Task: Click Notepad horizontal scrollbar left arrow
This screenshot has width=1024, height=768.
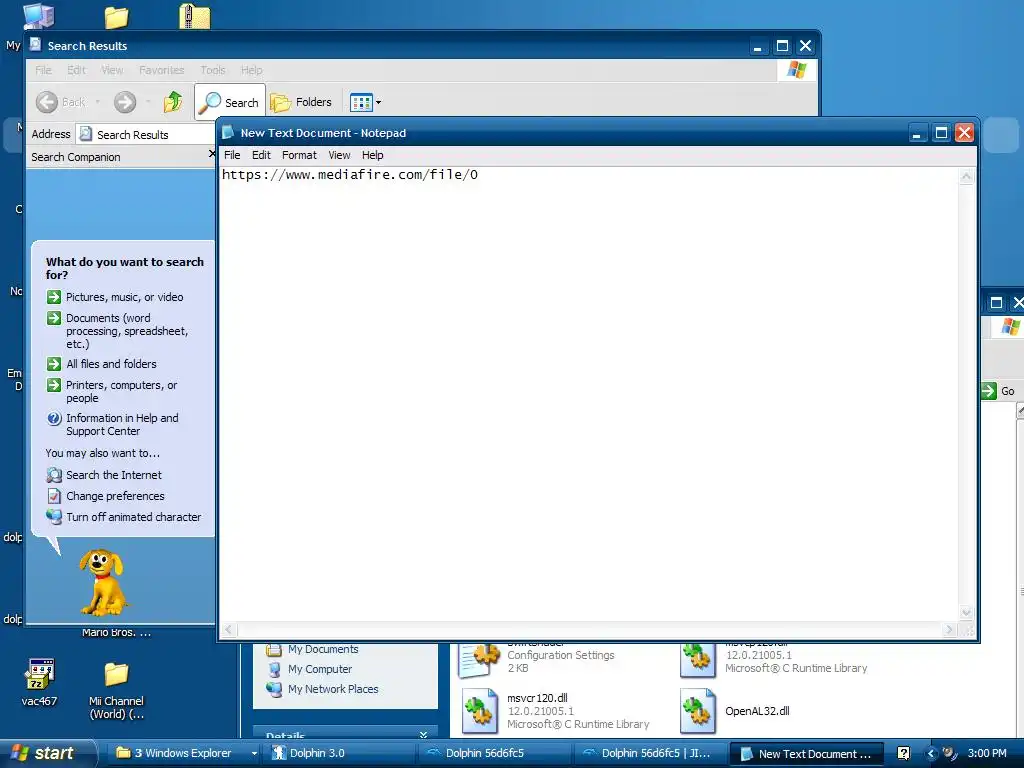Action: coord(229,630)
